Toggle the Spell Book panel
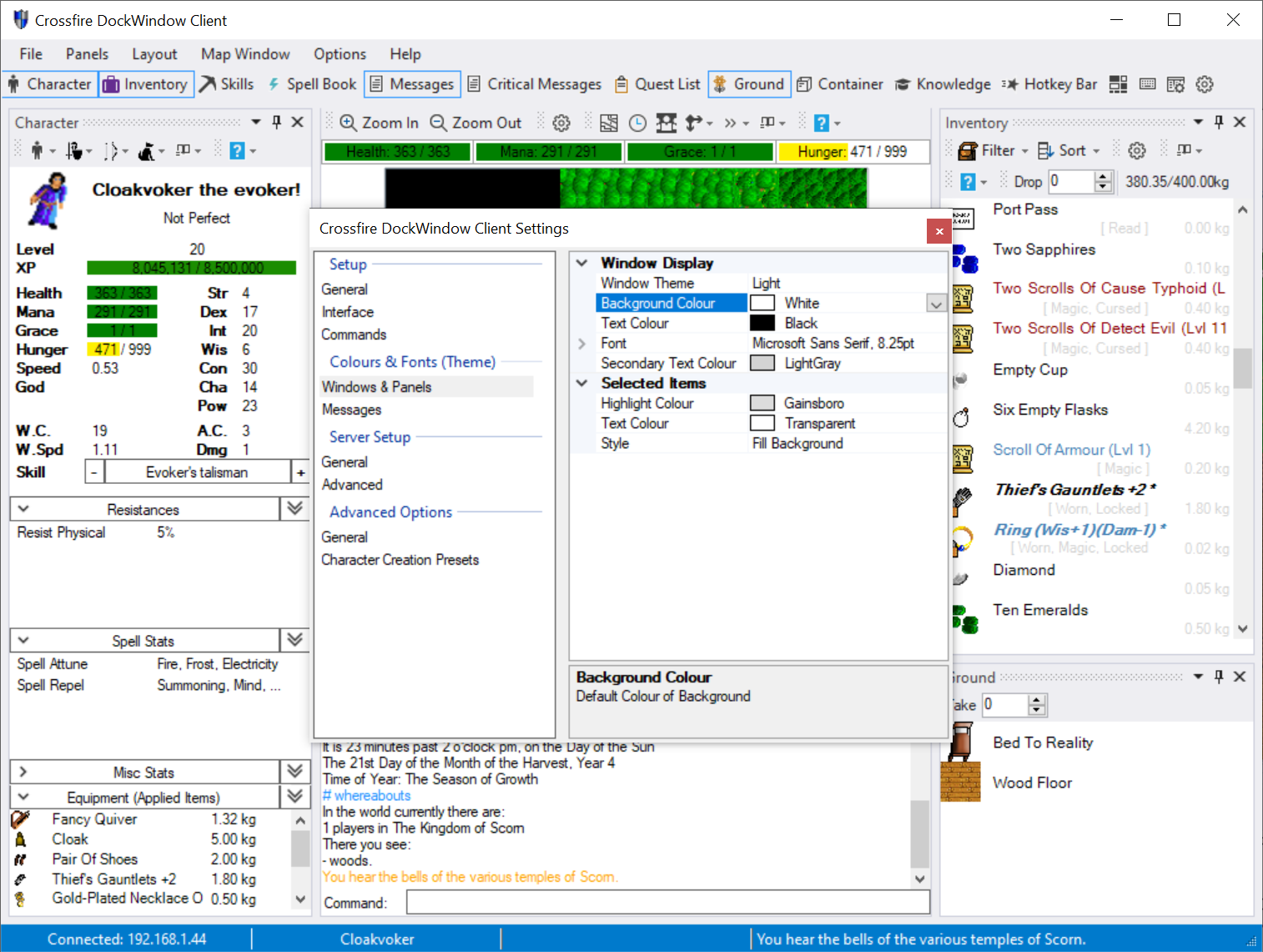Viewport: 1263px width, 952px height. click(x=312, y=84)
